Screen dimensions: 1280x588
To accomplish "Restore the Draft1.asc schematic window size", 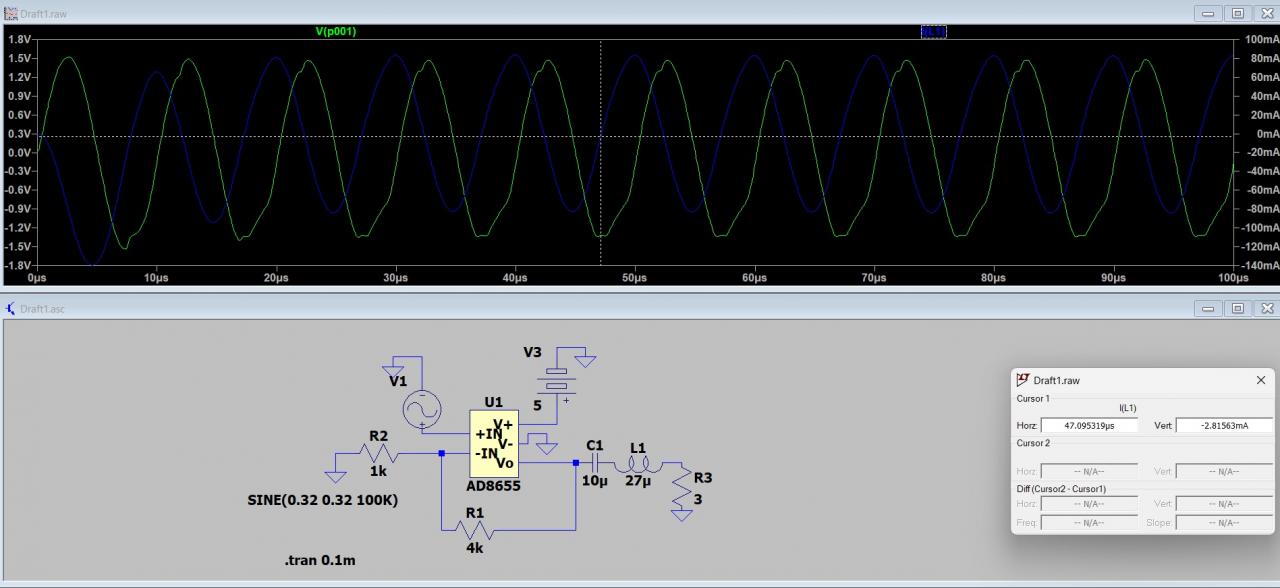I will pyautogui.click(x=1238, y=308).
